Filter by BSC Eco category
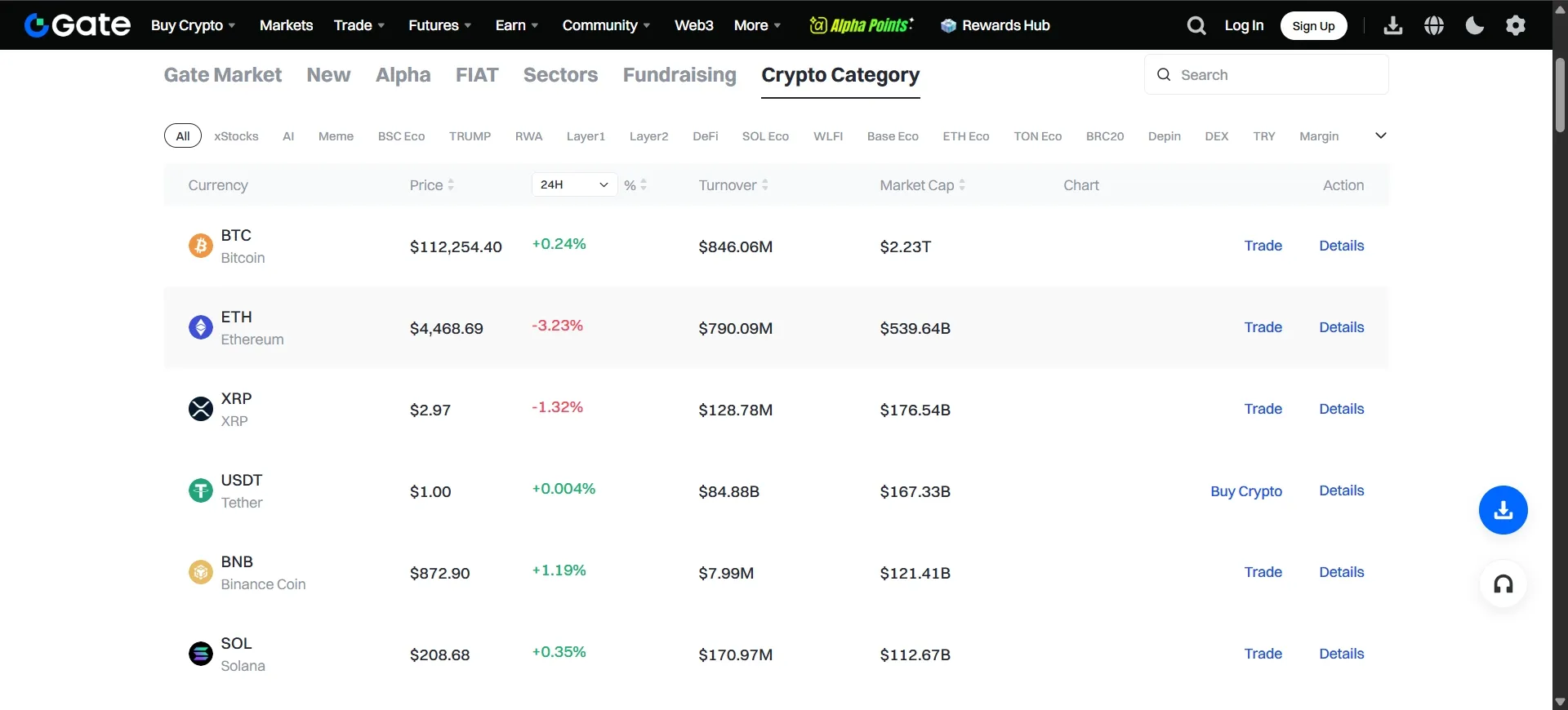The image size is (1568, 710). (x=401, y=136)
